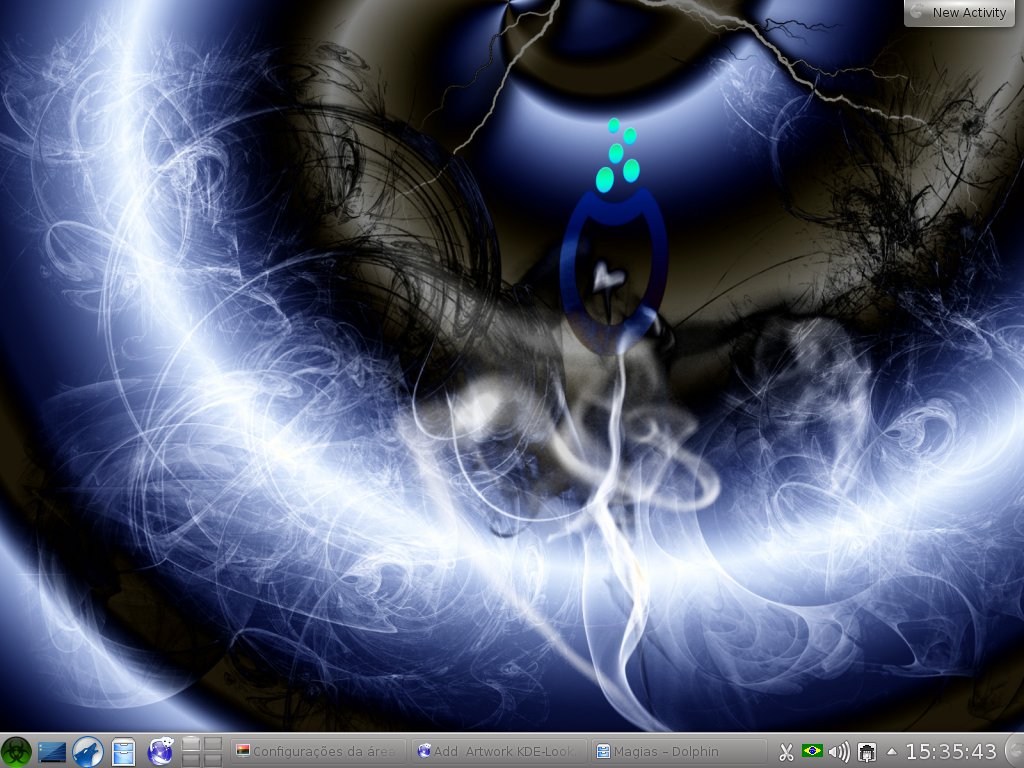The width and height of the screenshot is (1024, 768).
Task: Open the speaker volume control
Action: (839, 752)
